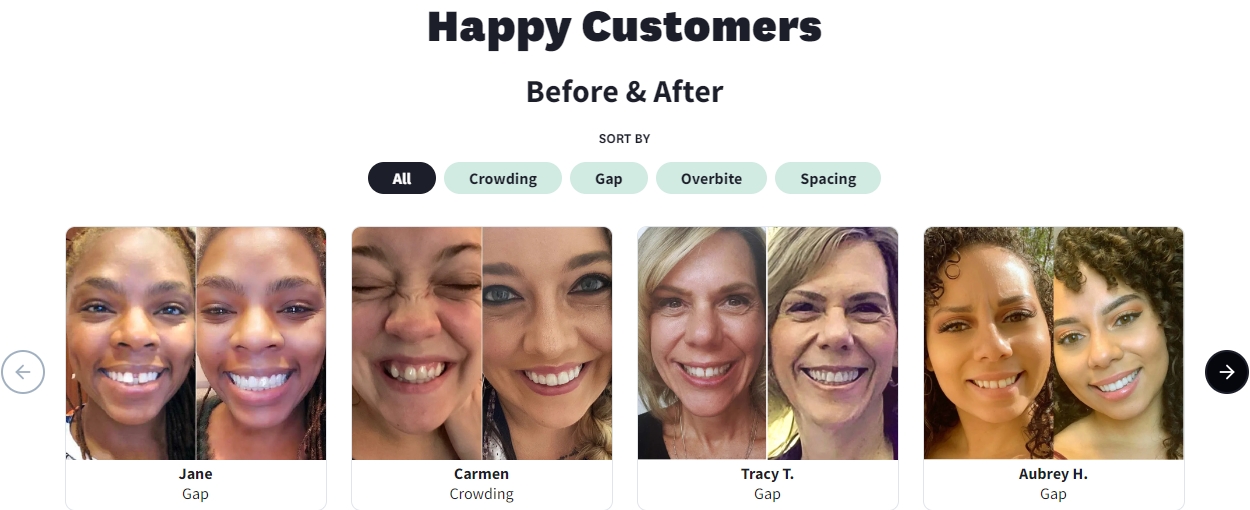View Aubrey H.'s before photo
Screen dimensions: 1250x510
point(988,343)
